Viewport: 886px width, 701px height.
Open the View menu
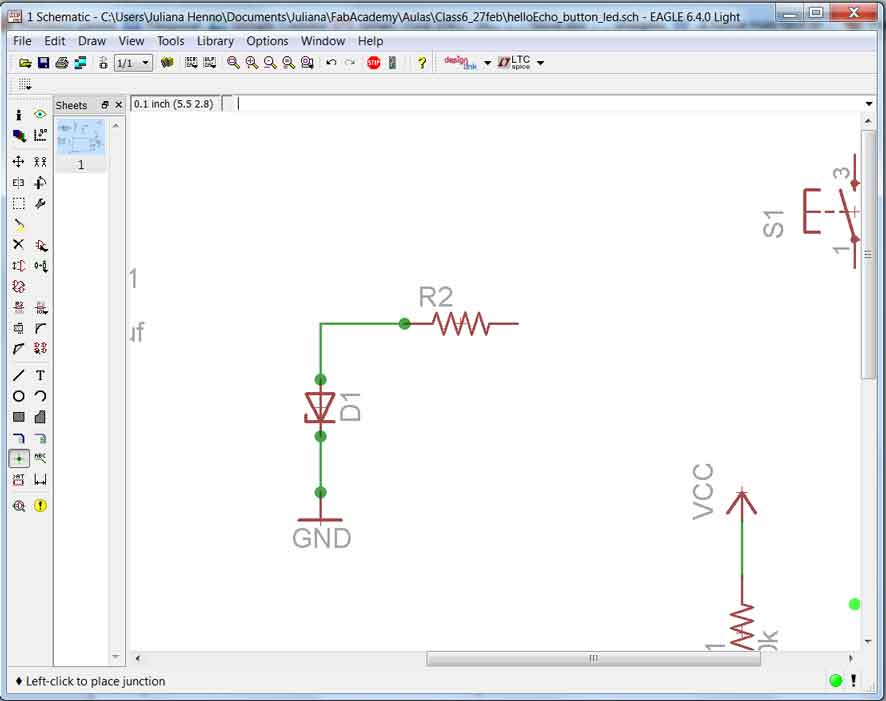click(131, 41)
